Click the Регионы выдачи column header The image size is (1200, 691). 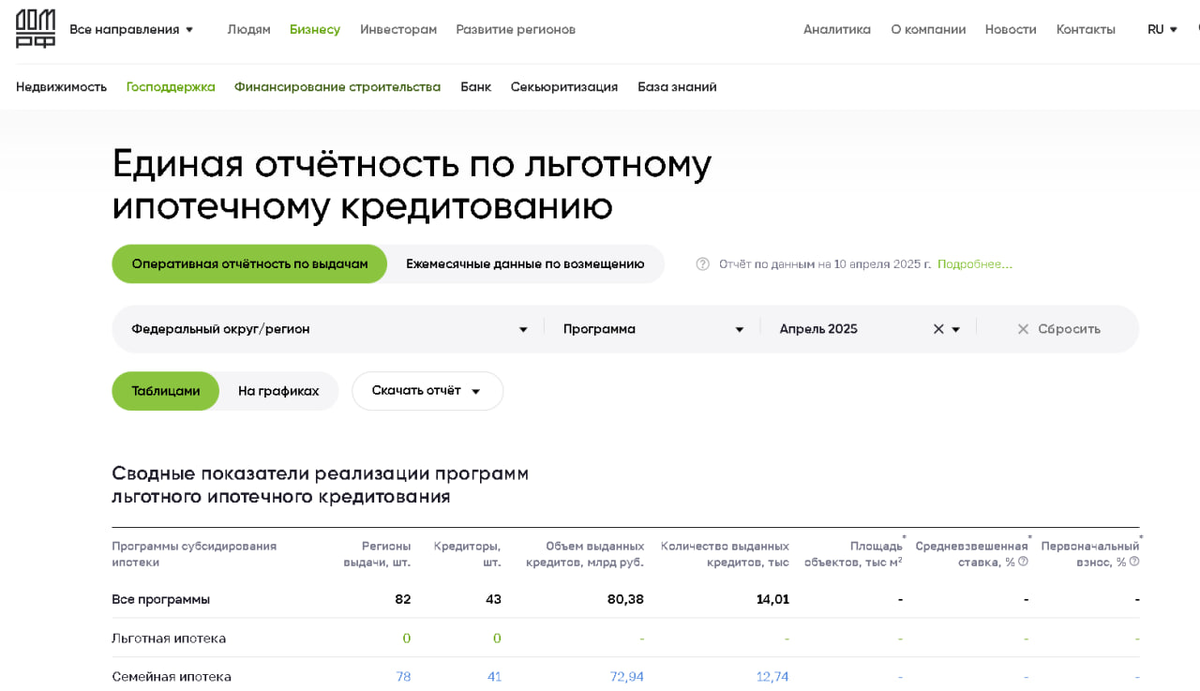point(377,554)
